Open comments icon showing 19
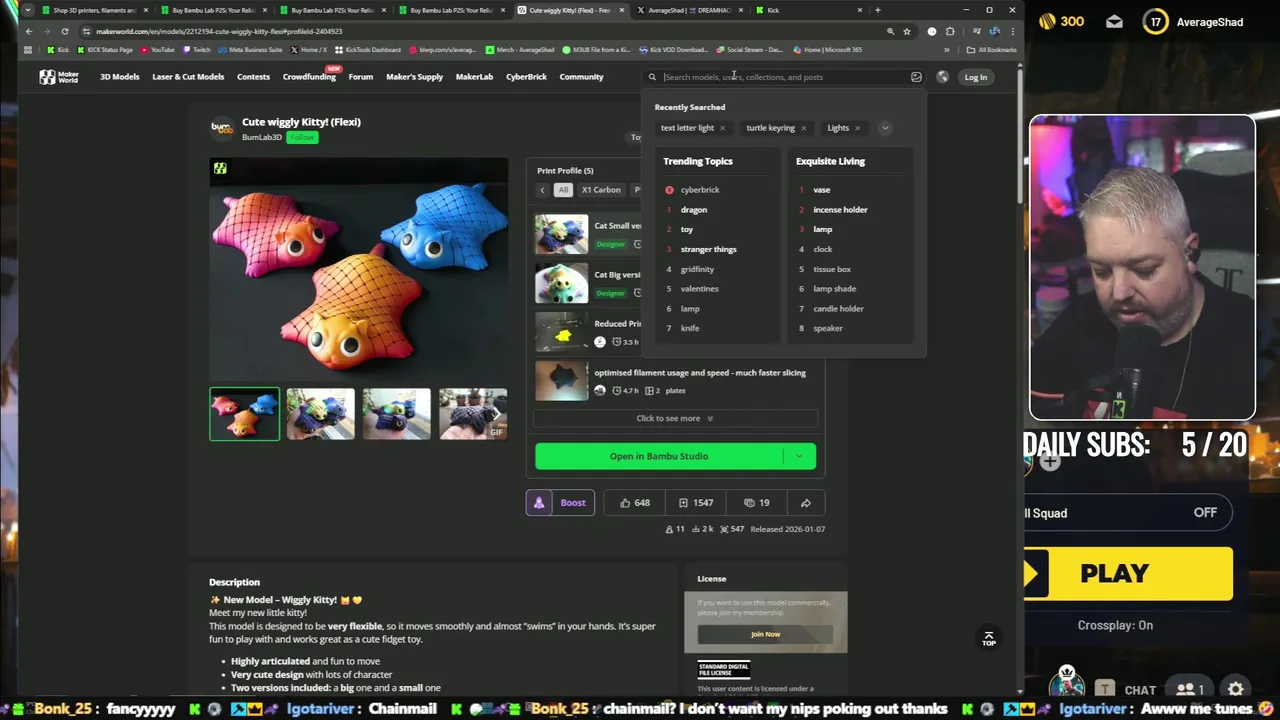This screenshot has height=720, width=1280. [756, 503]
